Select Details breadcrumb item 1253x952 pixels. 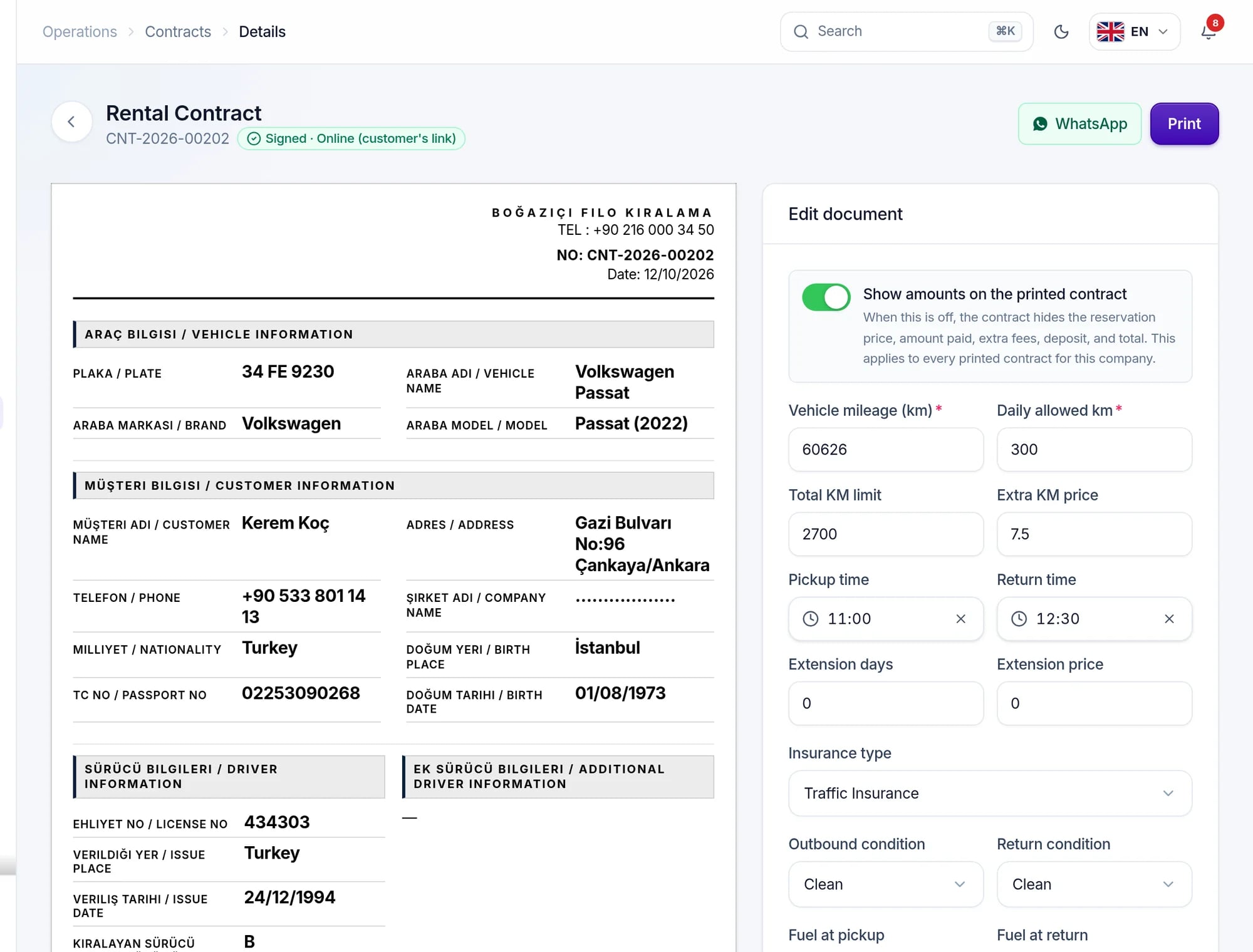coord(262,32)
